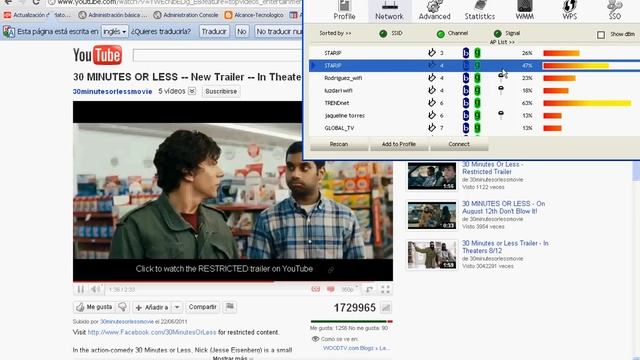Open the 360p quality menu

[x=349, y=289]
